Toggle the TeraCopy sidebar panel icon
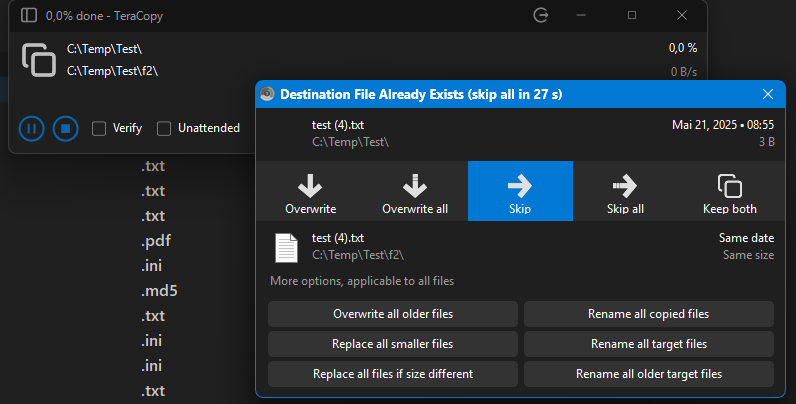This screenshot has height=404, width=796. coord(29,15)
